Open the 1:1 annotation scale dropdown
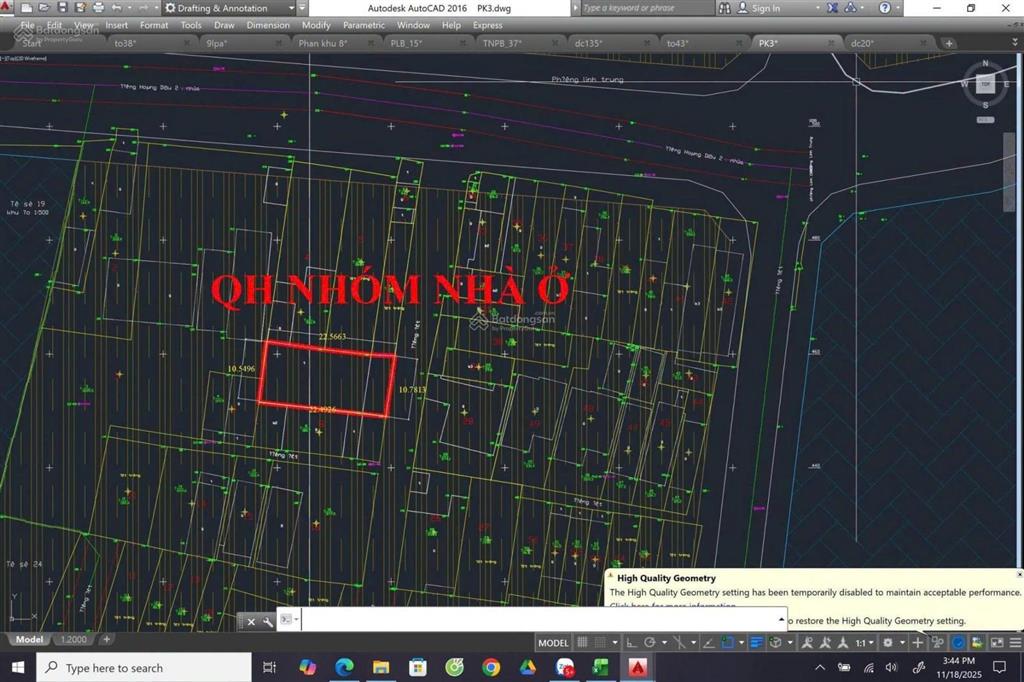Image resolution: width=1024 pixels, height=682 pixels. (x=865, y=643)
